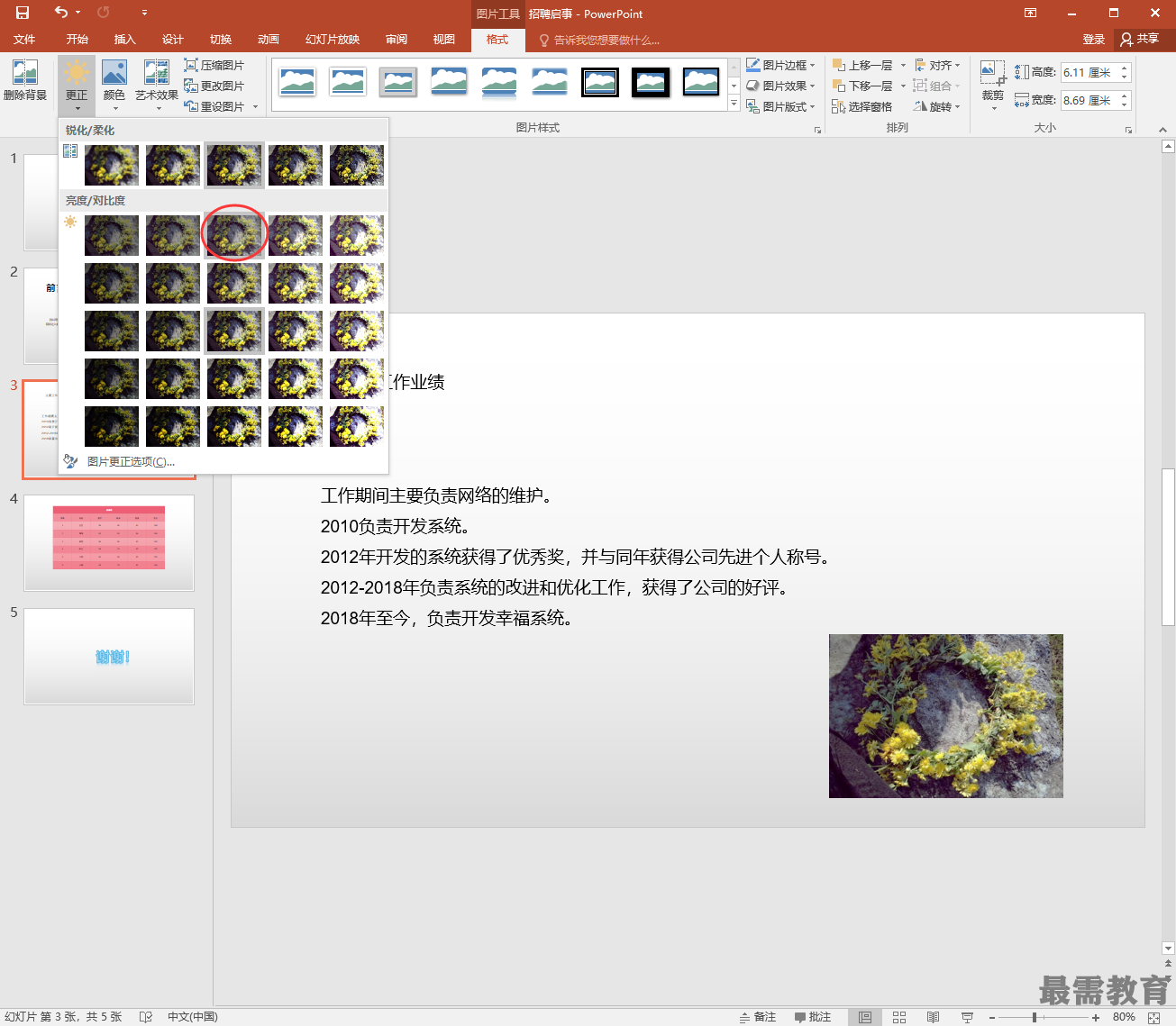1176x1026 pixels.
Task: Switch to reading view icon
Action: coord(934,1017)
